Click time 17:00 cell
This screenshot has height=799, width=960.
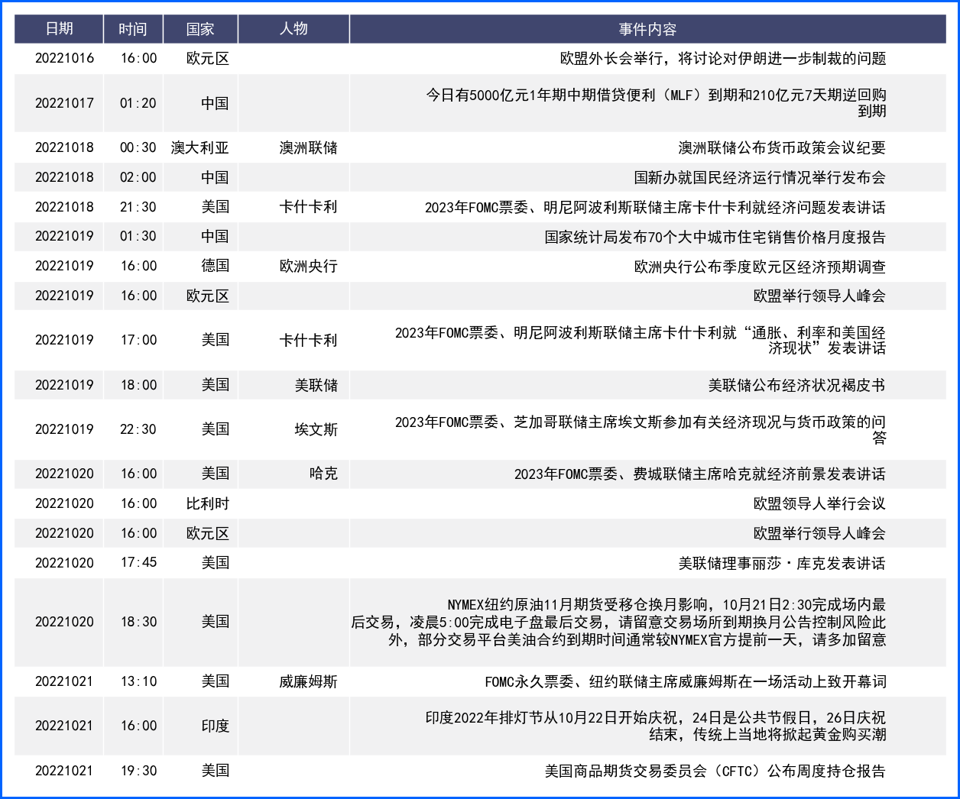[138, 340]
